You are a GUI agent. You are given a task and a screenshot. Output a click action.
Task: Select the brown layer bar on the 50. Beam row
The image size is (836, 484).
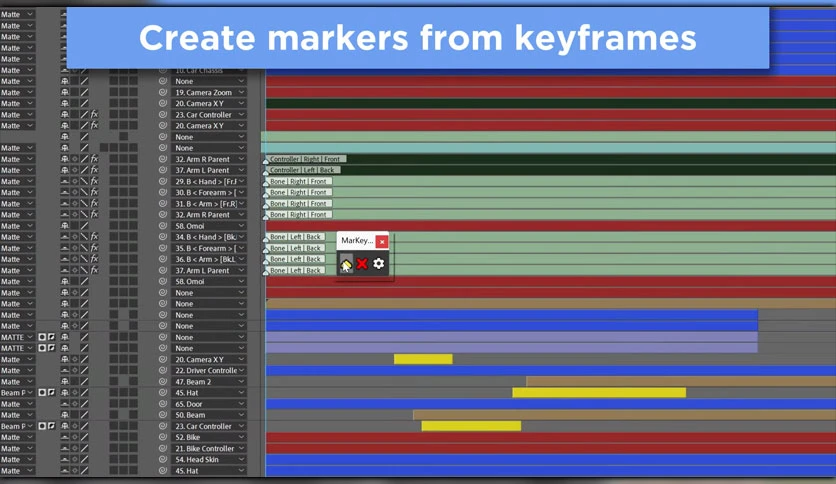pyautogui.click(x=624, y=415)
